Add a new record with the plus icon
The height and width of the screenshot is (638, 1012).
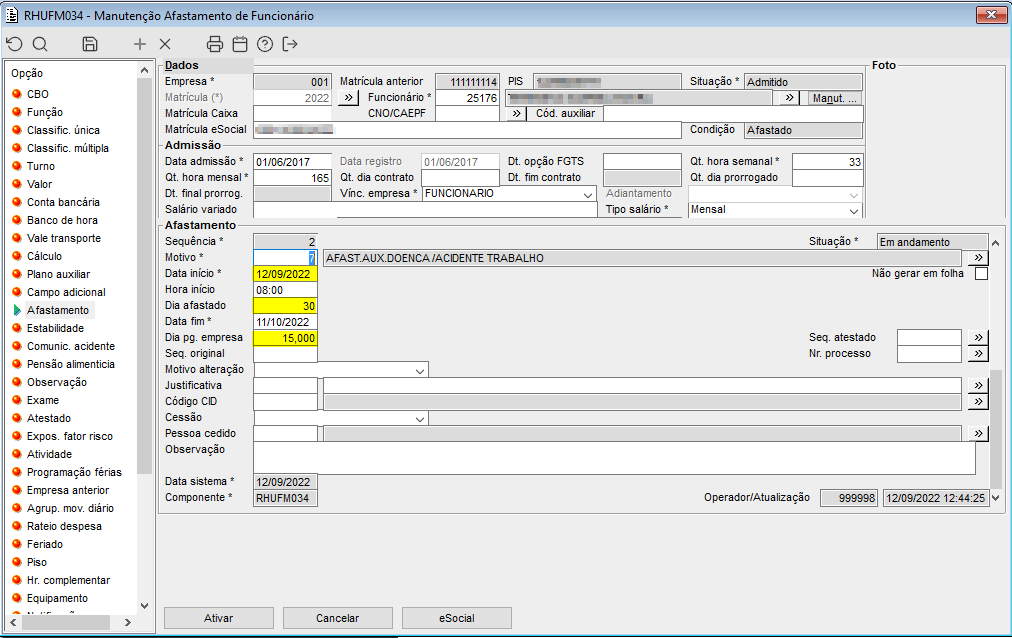click(140, 44)
